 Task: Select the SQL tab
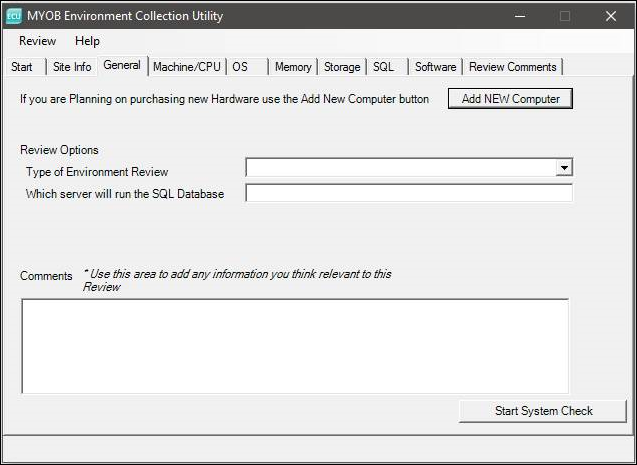pyautogui.click(x=383, y=67)
